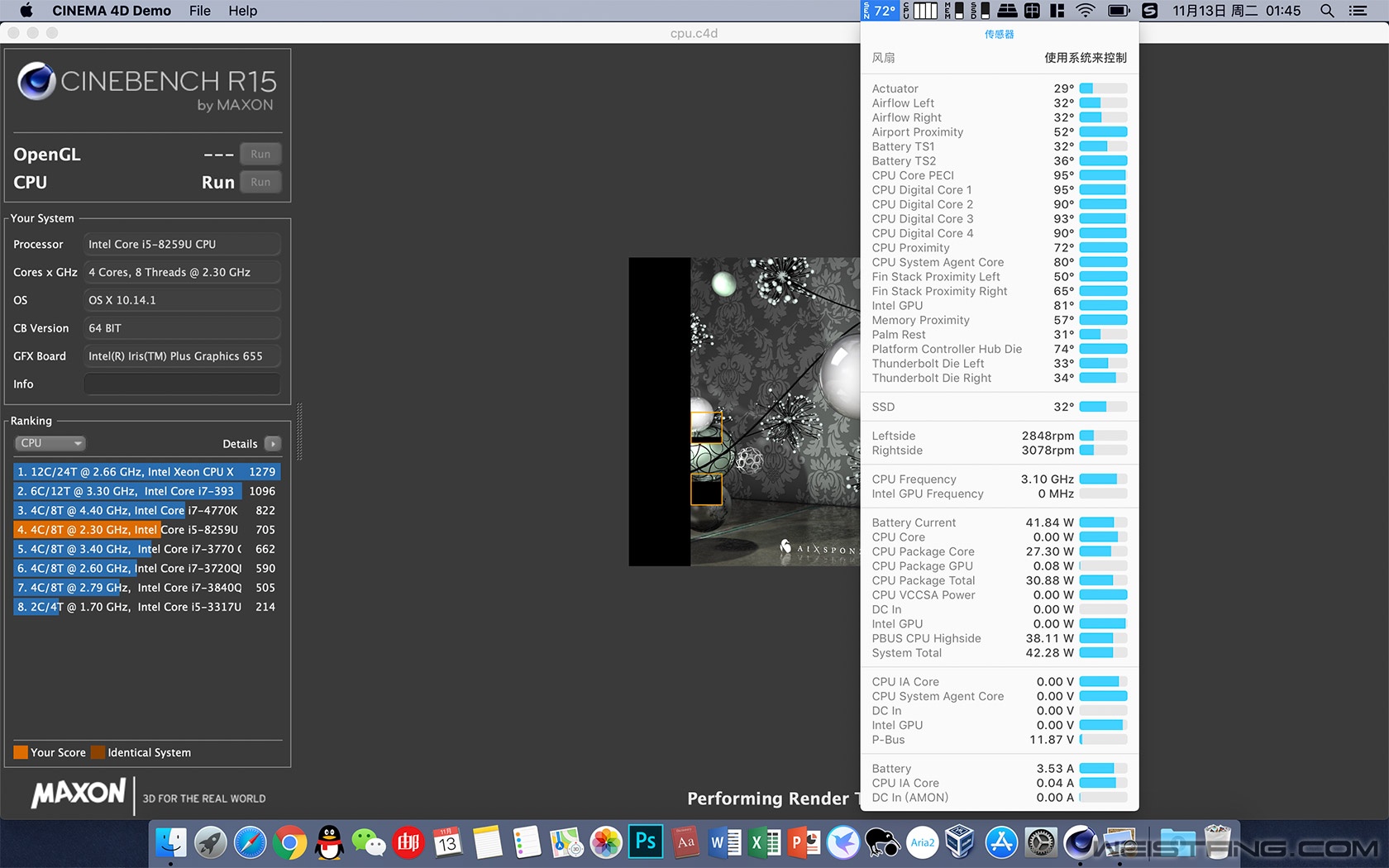Open the CPU ranking type dropdown
This screenshot has height=868, width=1389.
(x=50, y=444)
